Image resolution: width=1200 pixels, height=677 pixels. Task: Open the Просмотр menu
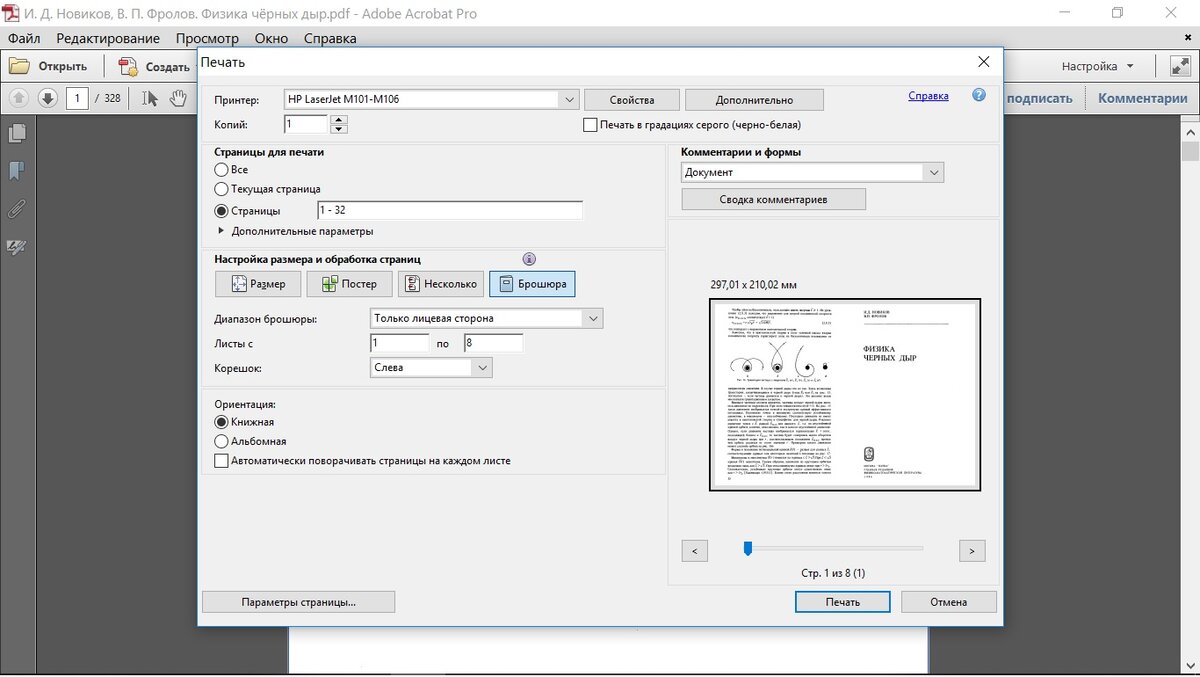tap(207, 38)
